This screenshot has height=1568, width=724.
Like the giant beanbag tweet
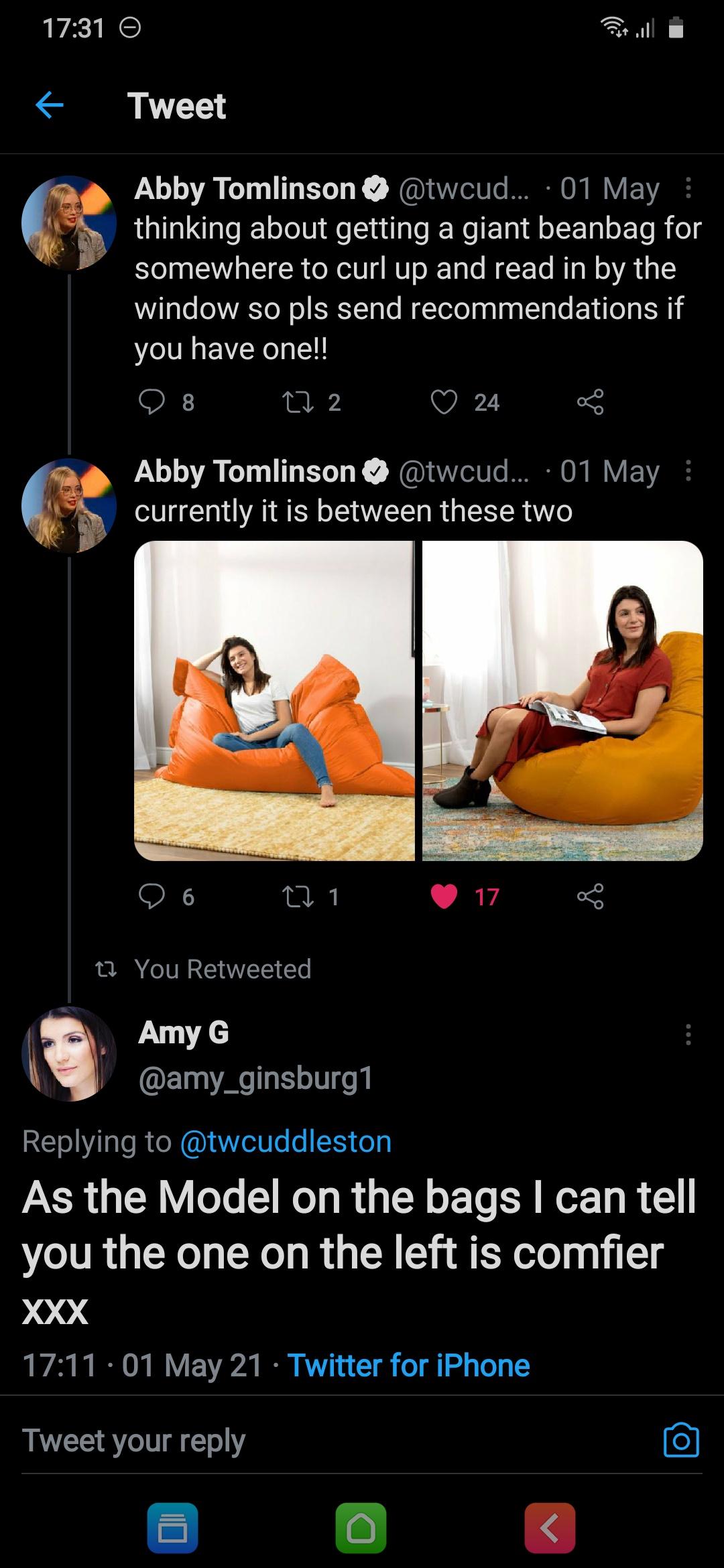(x=444, y=402)
